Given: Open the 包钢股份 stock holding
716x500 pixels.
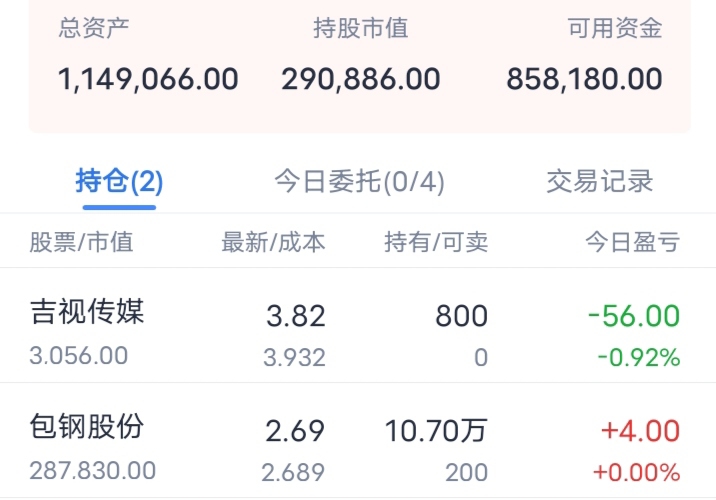Looking at the screenshot, I should click(88, 427).
